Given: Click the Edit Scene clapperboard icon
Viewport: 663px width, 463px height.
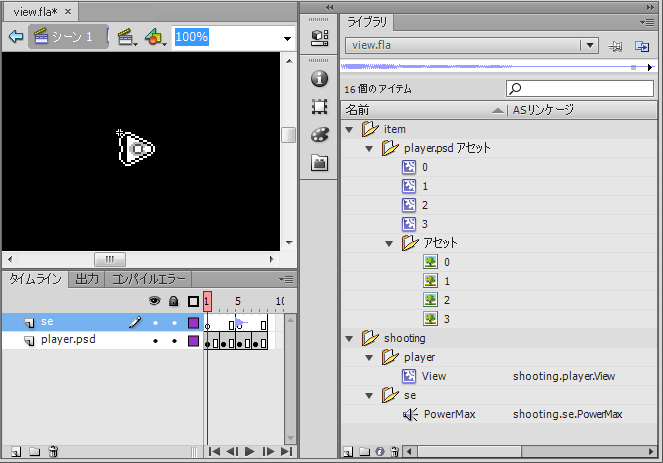Looking at the screenshot, I should (127, 37).
